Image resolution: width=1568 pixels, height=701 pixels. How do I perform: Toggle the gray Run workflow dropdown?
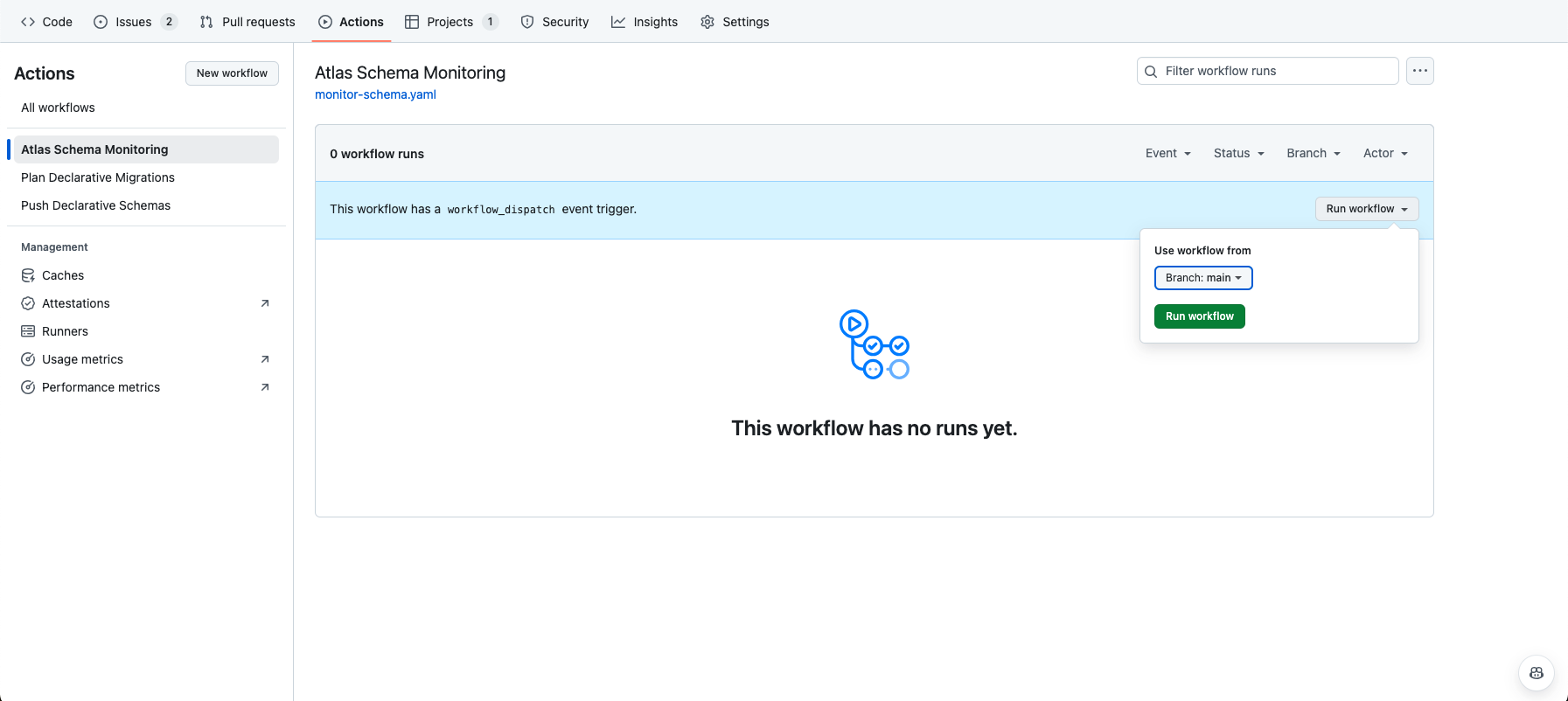click(x=1367, y=209)
